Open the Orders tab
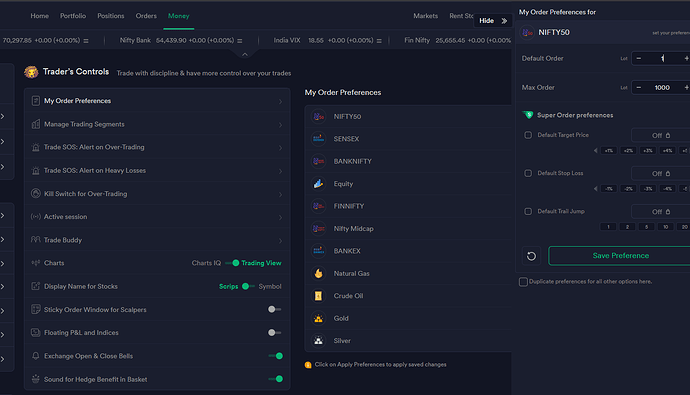This screenshot has width=690, height=395. [x=146, y=16]
